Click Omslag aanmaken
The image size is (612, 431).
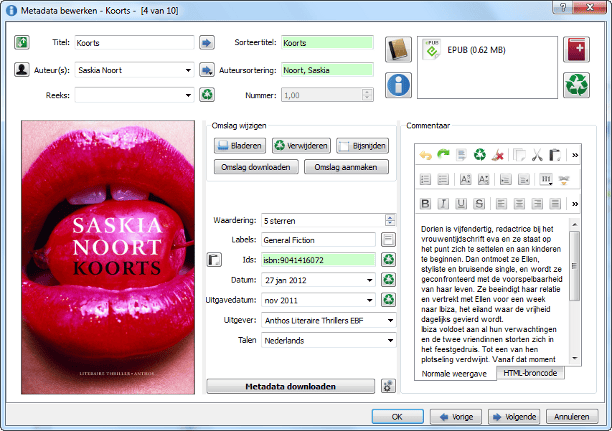coord(346,167)
